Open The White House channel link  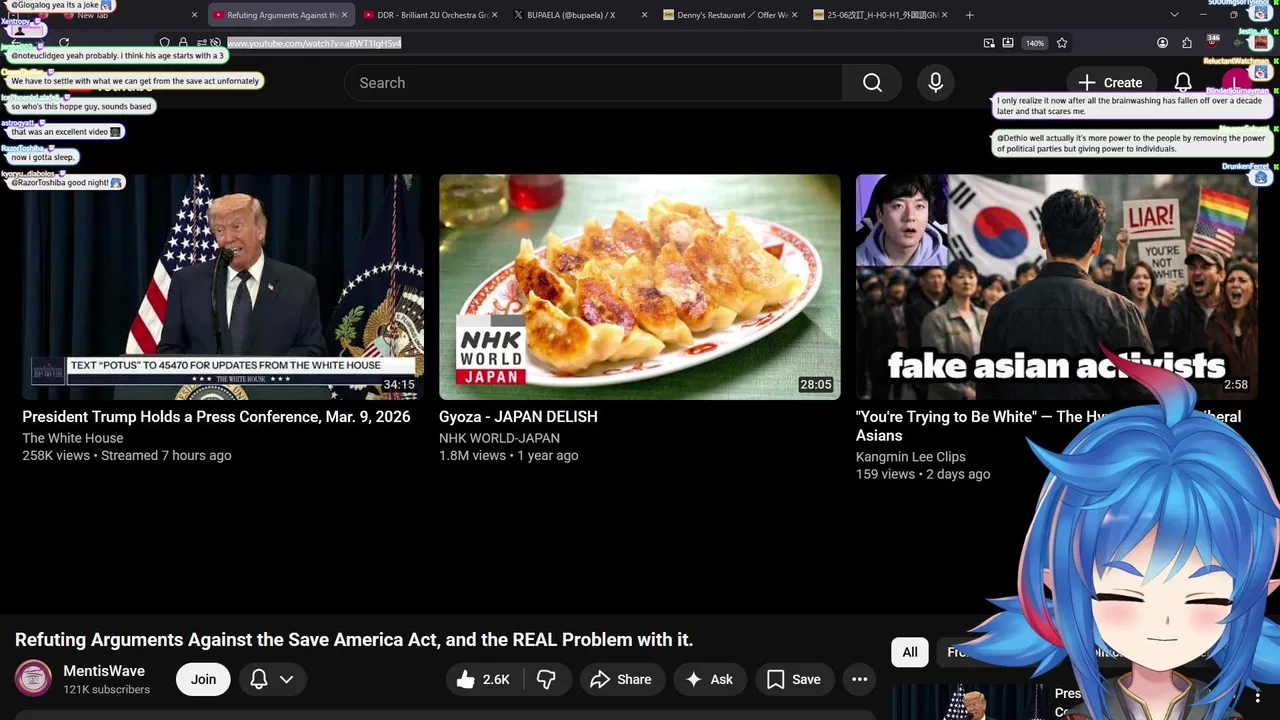[x=73, y=438]
